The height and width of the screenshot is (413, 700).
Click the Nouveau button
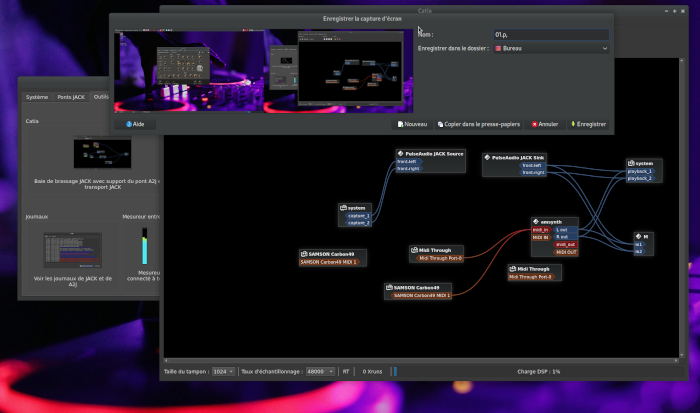(412, 124)
